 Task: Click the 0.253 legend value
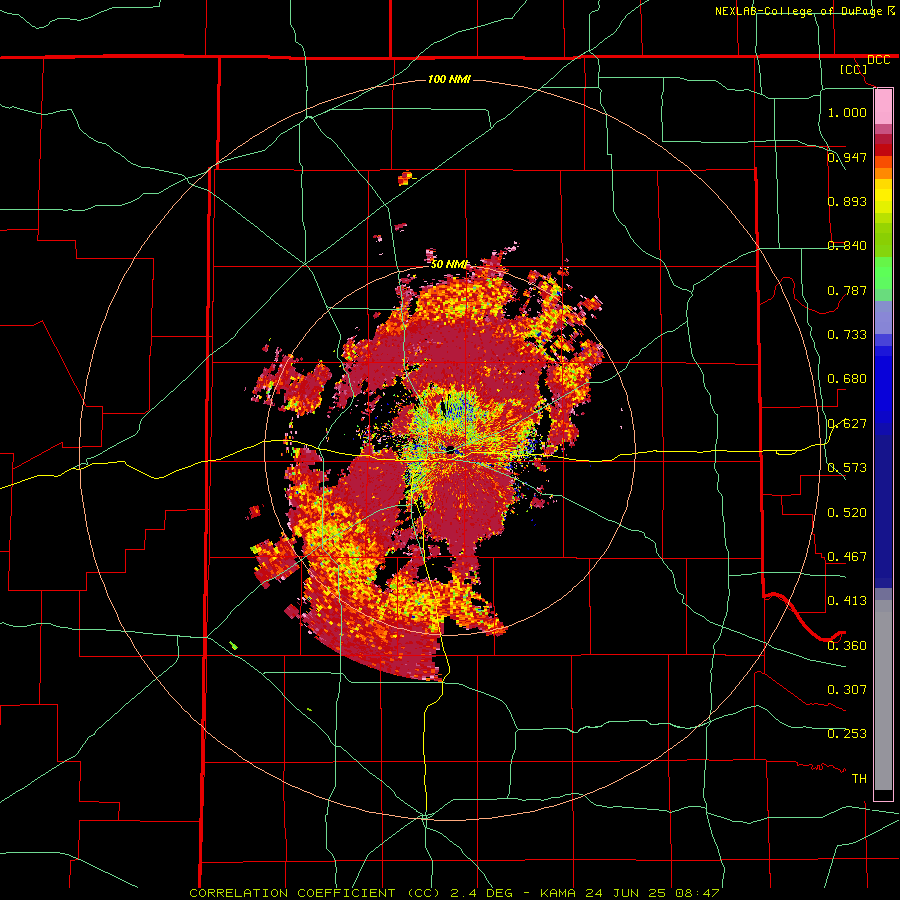(x=847, y=734)
